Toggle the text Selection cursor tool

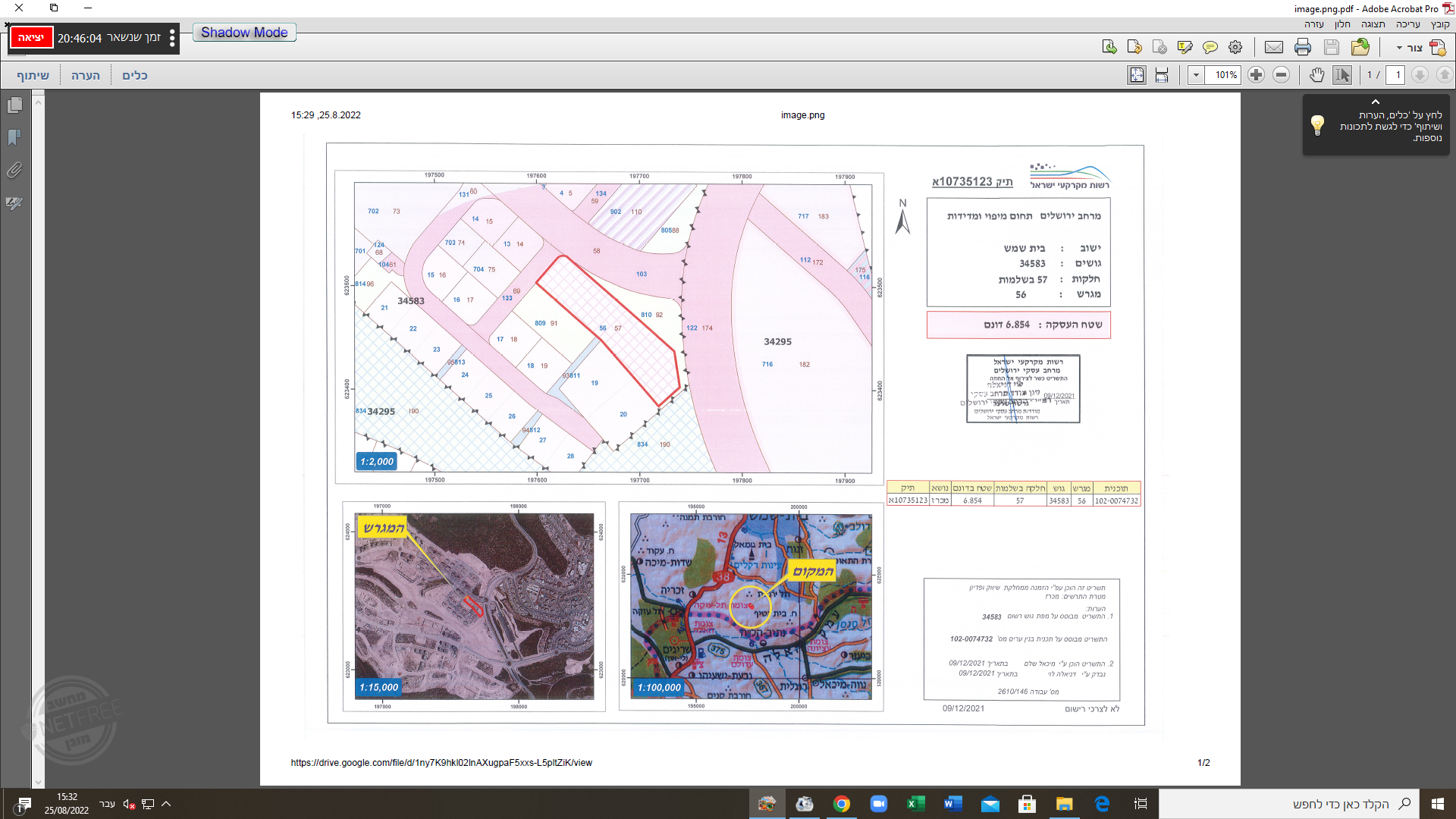(x=1342, y=75)
